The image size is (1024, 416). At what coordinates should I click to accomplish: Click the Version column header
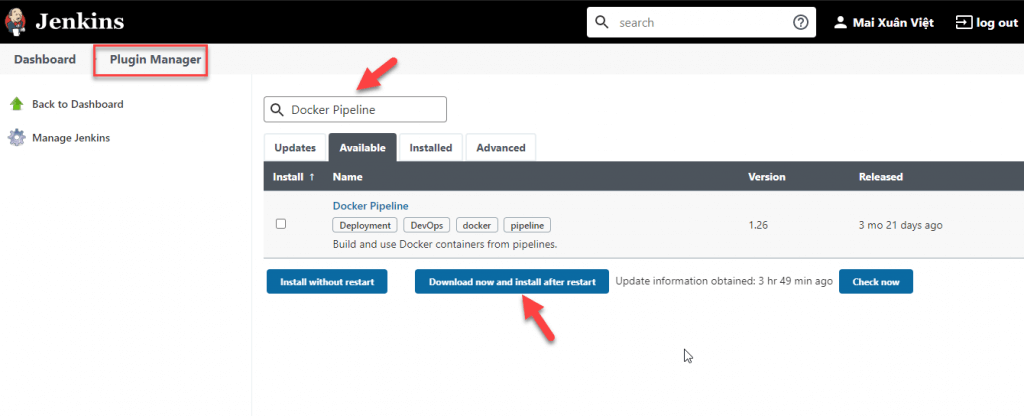767,177
